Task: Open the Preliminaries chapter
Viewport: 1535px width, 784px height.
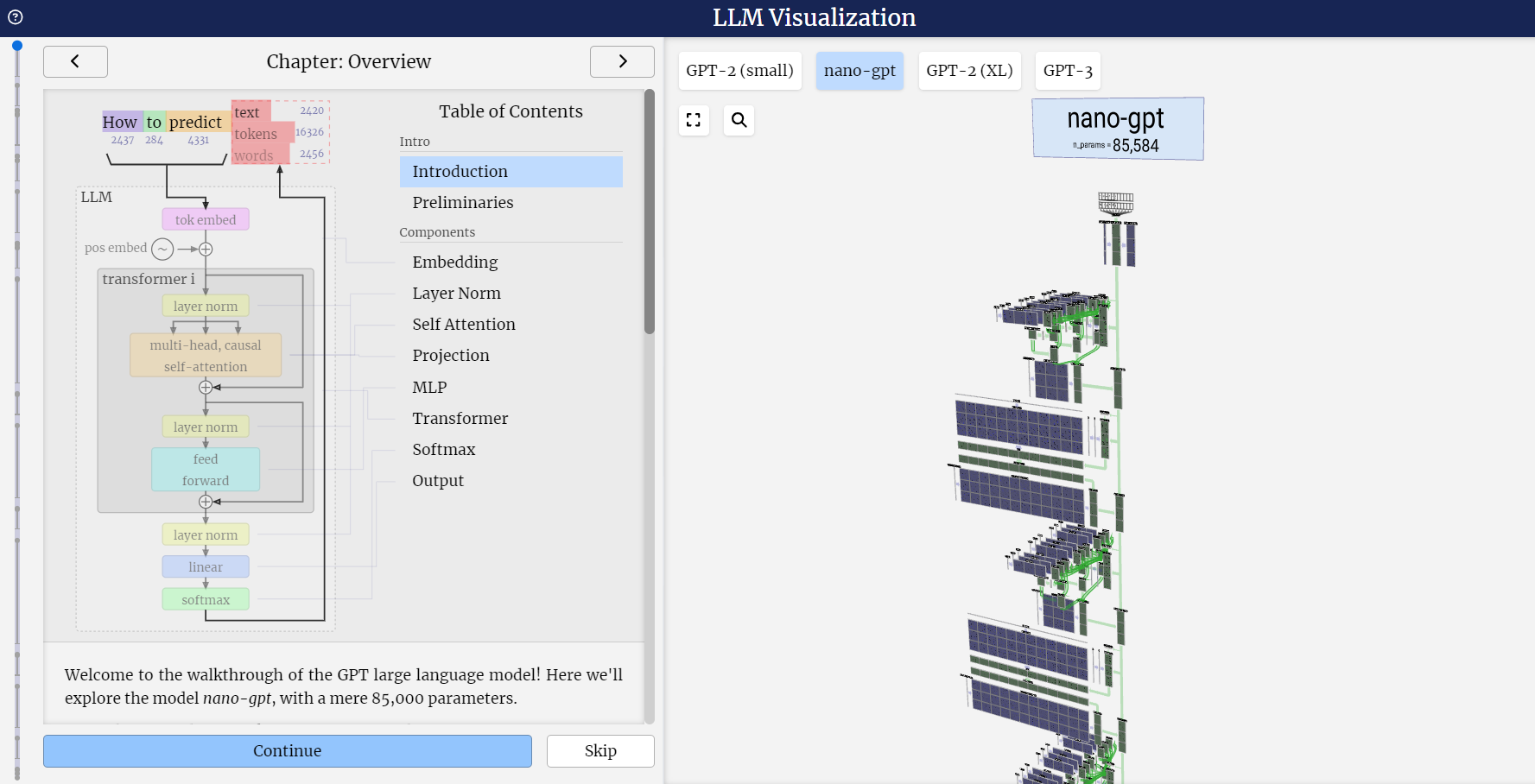Action: tap(511, 203)
